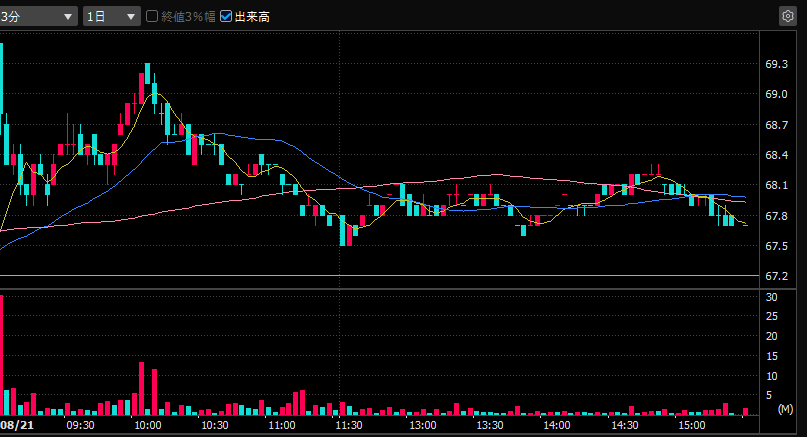
Task: Open the 1日 period dropdown
Action: pyautogui.click(x=112, y=16)
